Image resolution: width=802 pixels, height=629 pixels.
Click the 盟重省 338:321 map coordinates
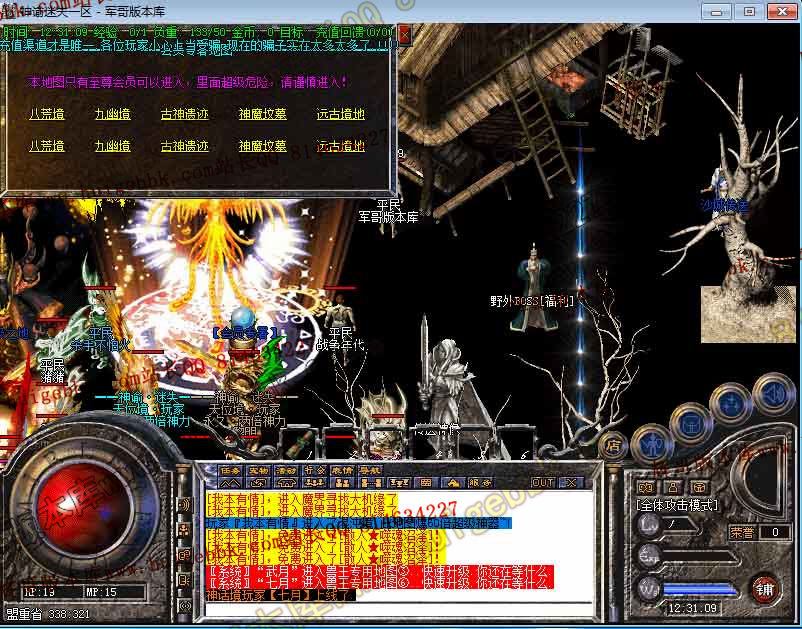click(48, 614)
